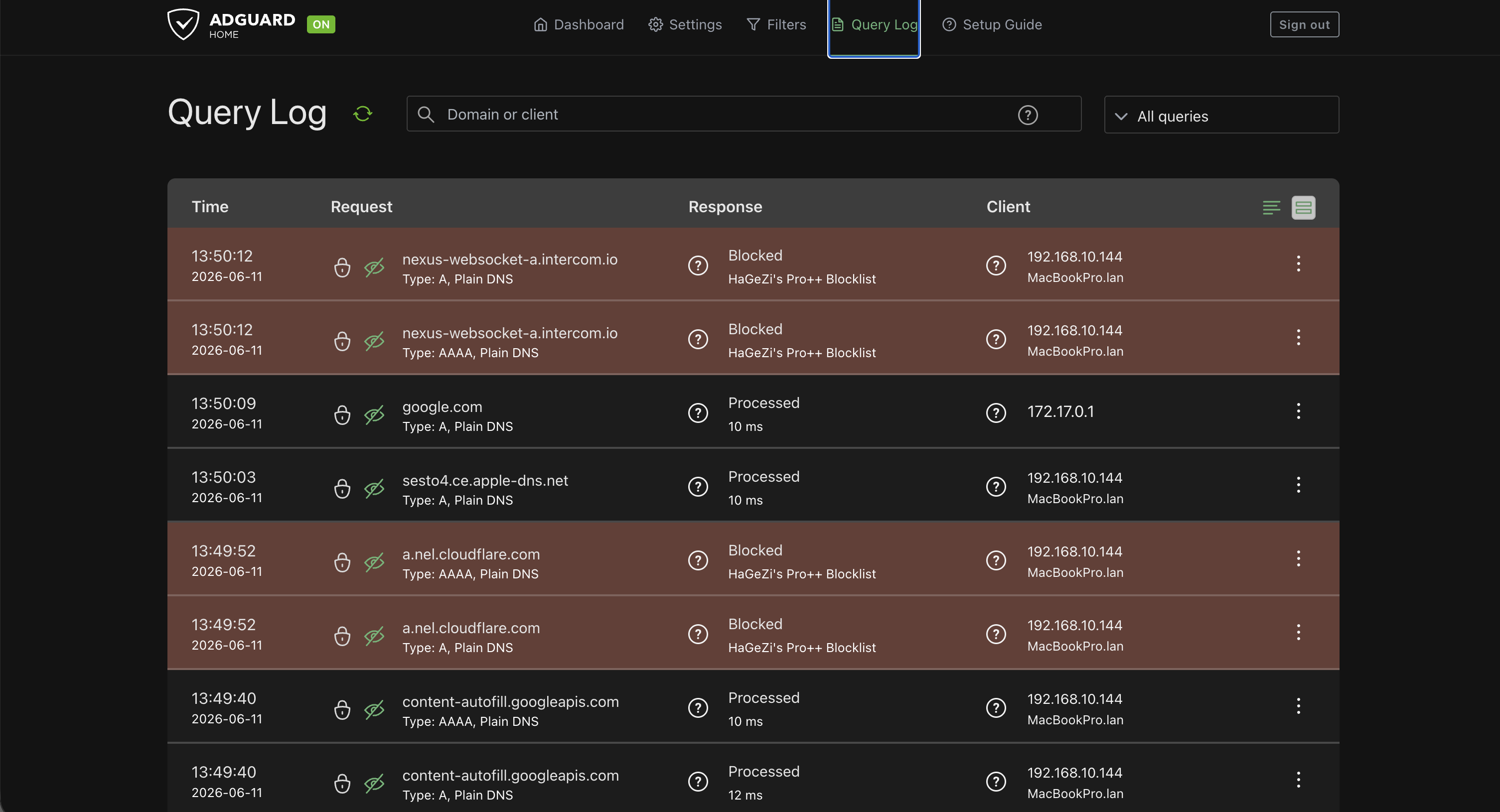Viewport: 1500px width, 812px height.
Task: Show response details for sesto4.ce.apple-dns.net
Action: pyautogui.click(x=698, y=487)
